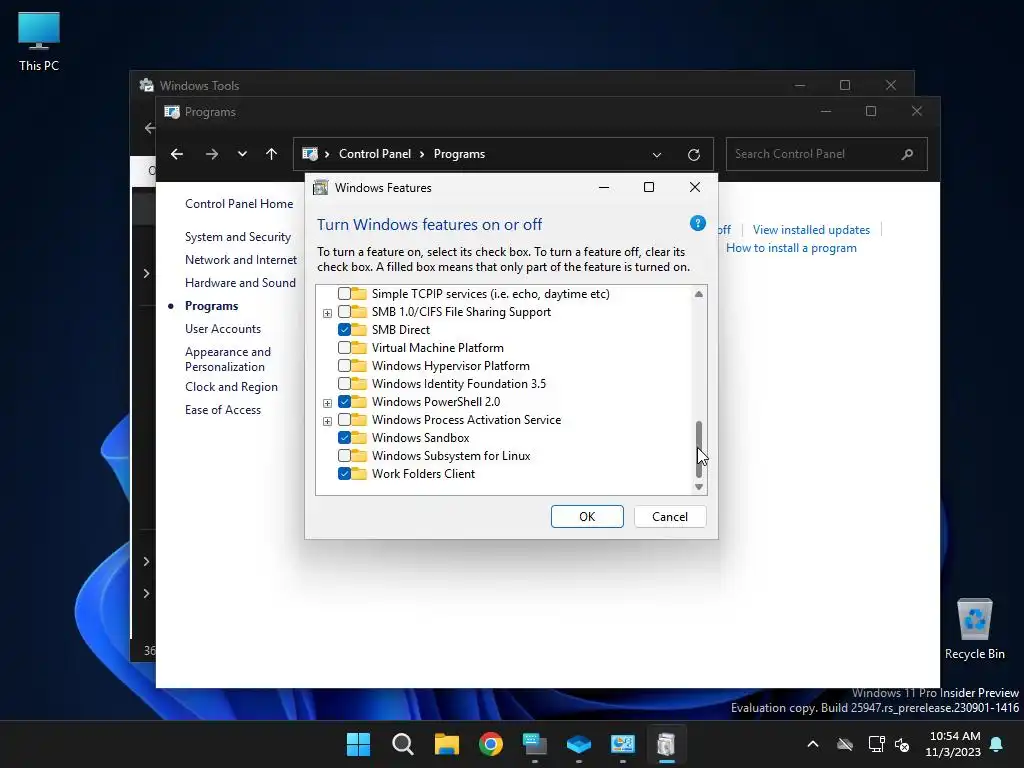Expand chevron after Control Panel breadcrumb
This screenshot has width=1024, height=768.
(x=422, y=154)
